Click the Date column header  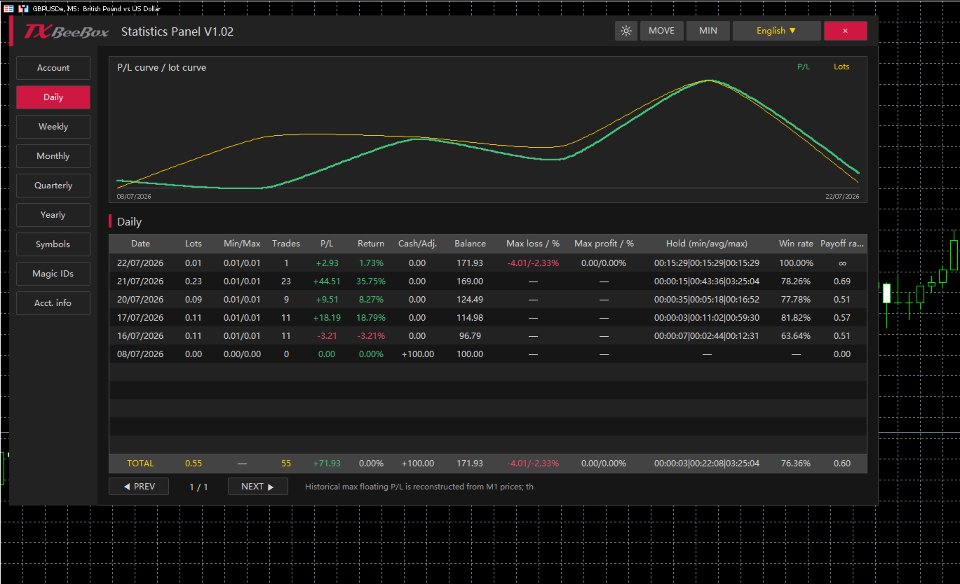140,244
